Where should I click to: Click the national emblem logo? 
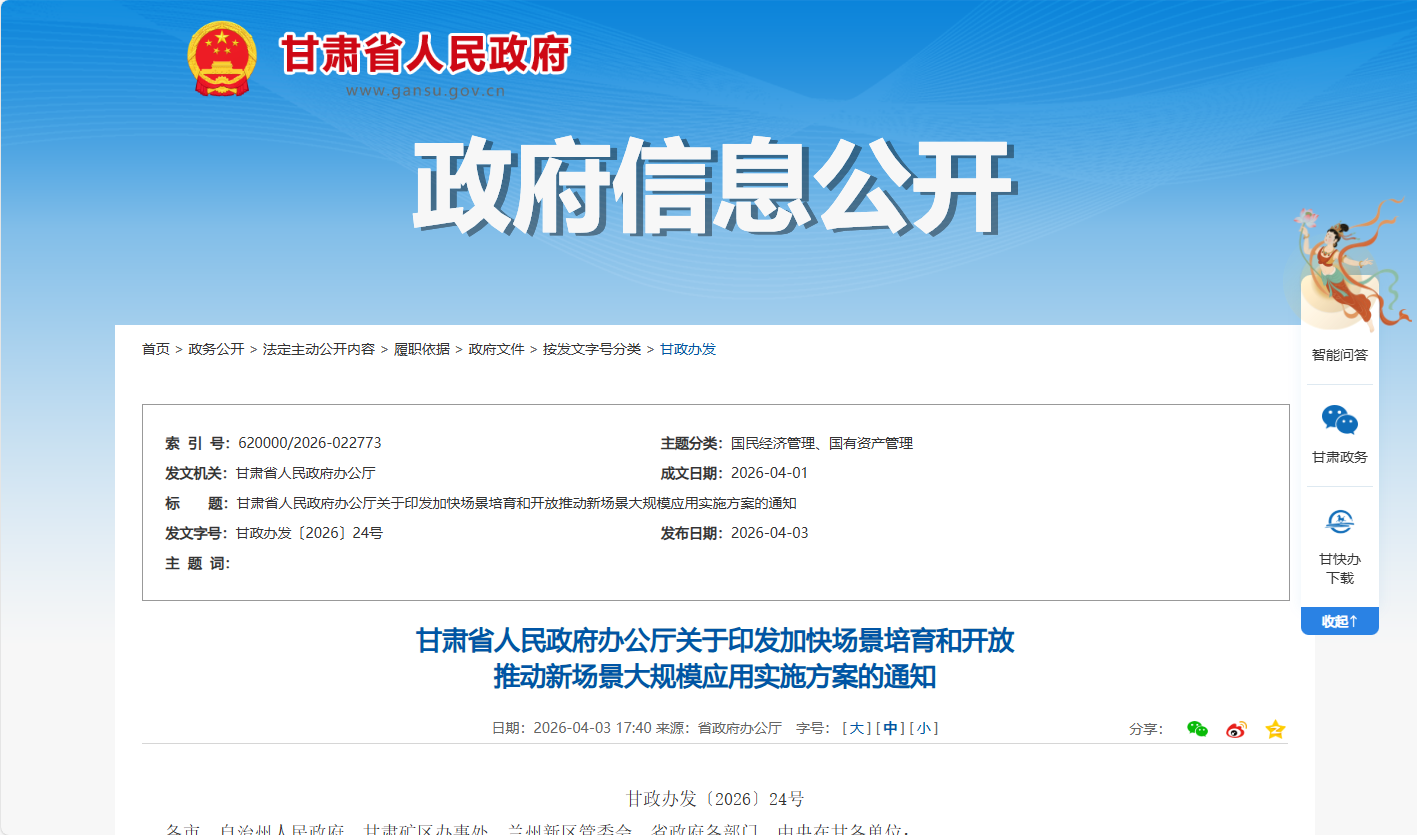click(222, 58)
